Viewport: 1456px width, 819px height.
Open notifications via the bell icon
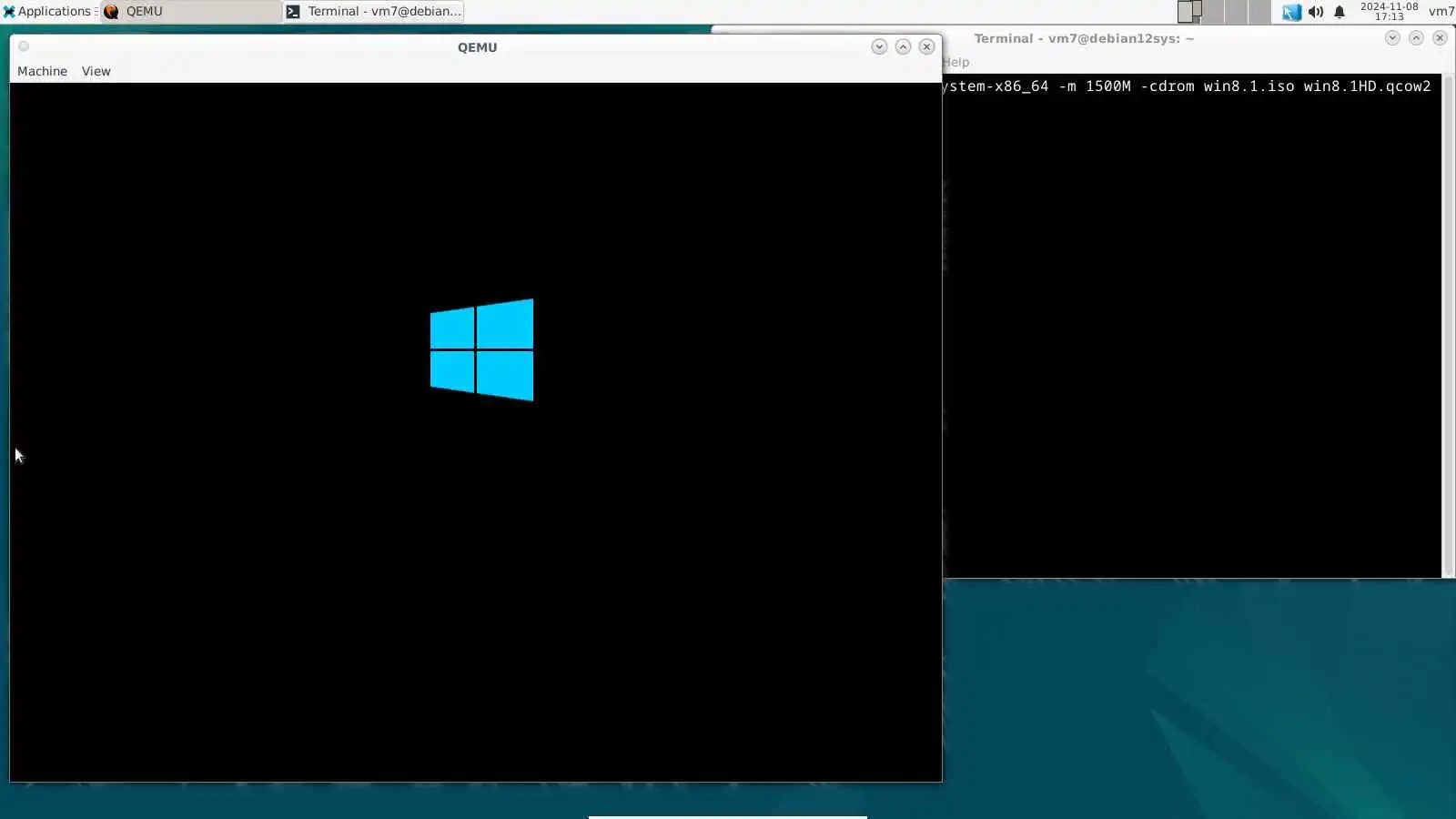[x=1340, y=12]
